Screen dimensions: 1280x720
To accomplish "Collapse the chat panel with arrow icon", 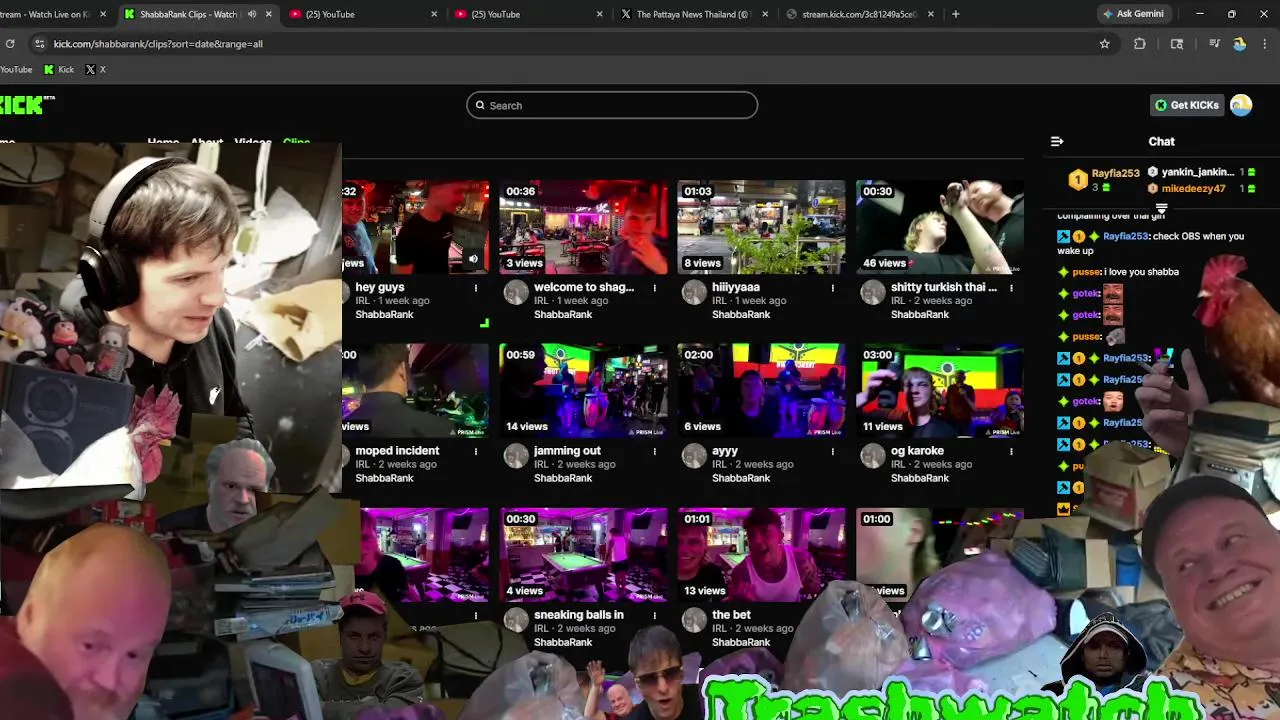I will pos(1057,141).
